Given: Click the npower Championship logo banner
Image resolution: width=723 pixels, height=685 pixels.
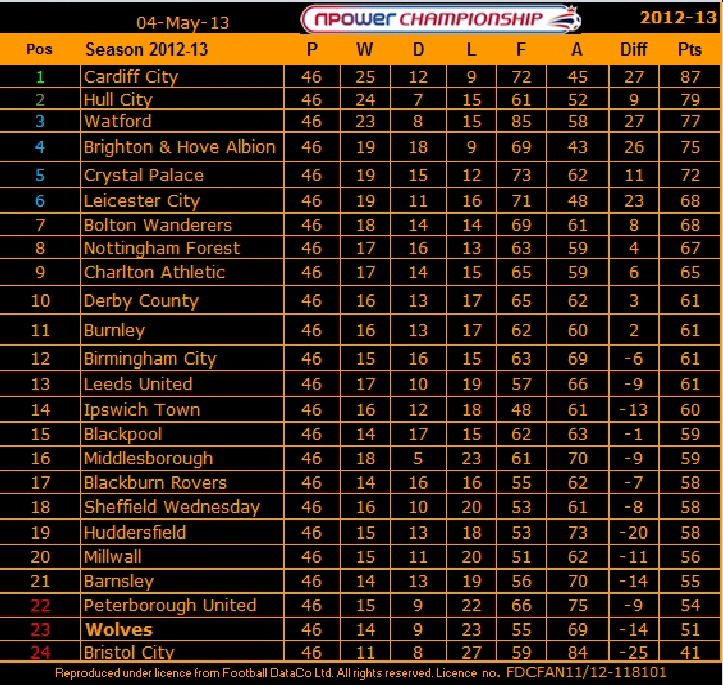Looking at the screenshot, I should (440, 19).
